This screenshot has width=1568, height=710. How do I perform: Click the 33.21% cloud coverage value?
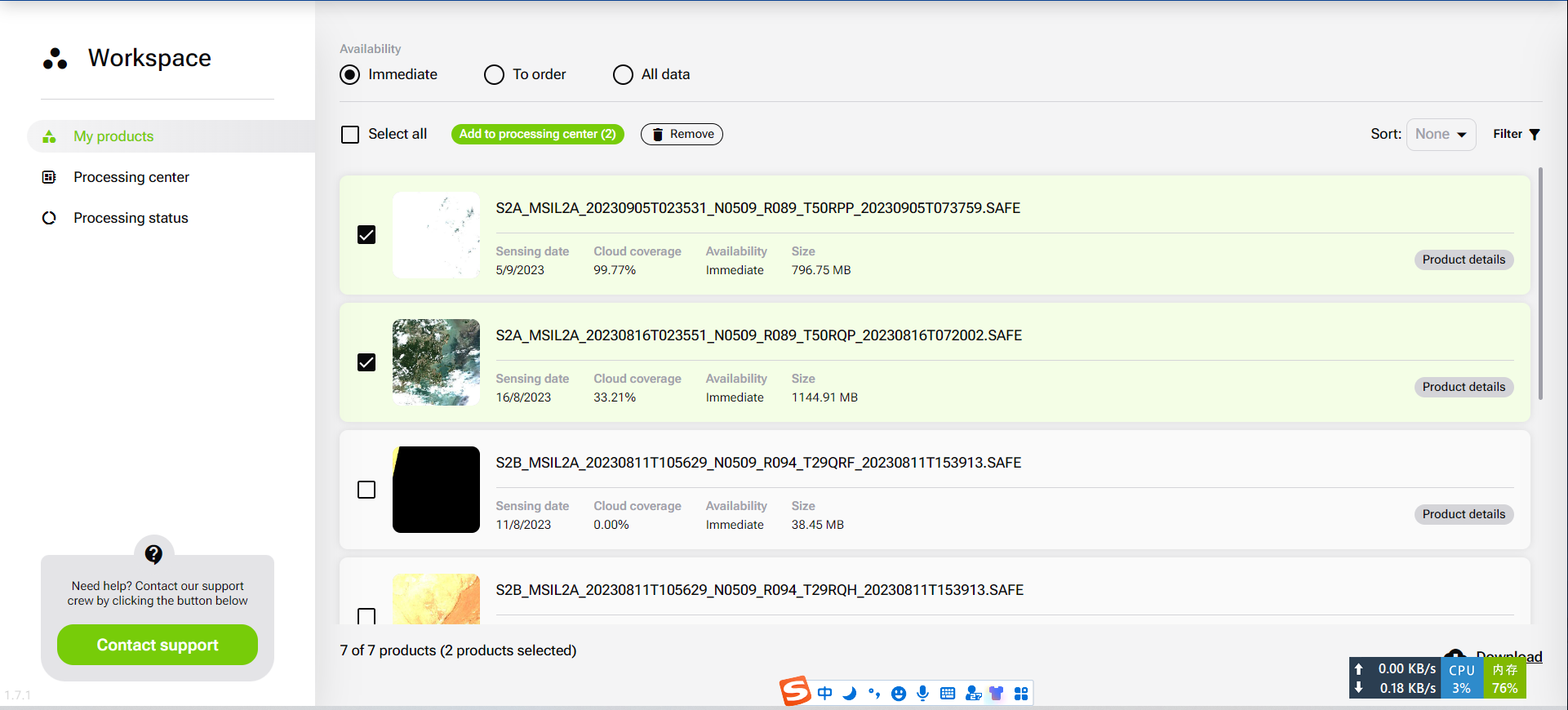(615, 397)
